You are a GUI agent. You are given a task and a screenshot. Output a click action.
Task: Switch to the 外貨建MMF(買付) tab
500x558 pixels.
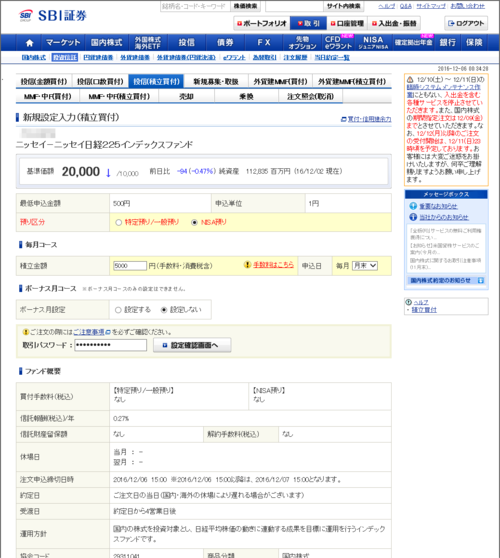tap(280, 81)
